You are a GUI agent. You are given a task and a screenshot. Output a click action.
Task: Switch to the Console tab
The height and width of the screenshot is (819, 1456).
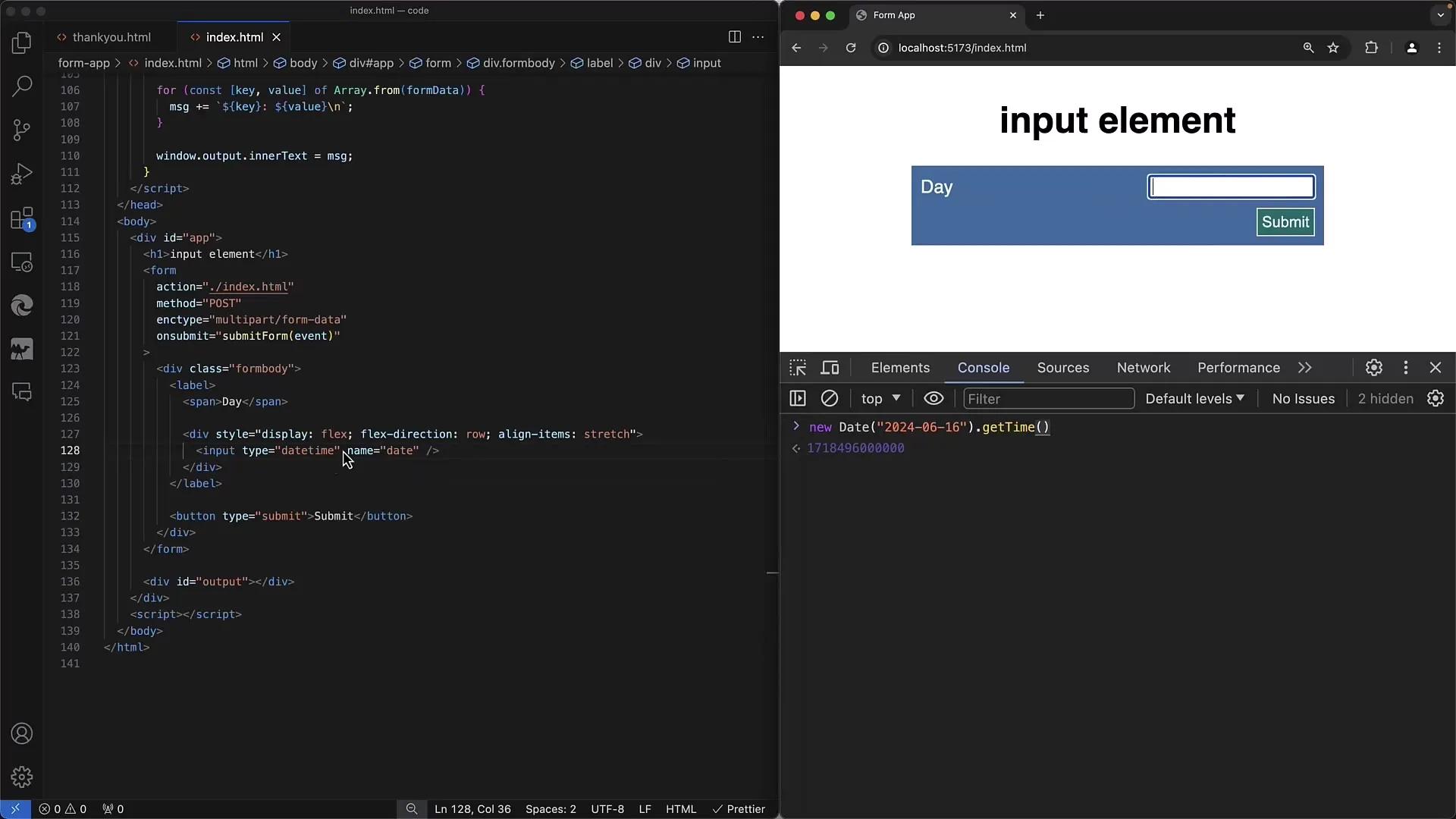[984, 367]
